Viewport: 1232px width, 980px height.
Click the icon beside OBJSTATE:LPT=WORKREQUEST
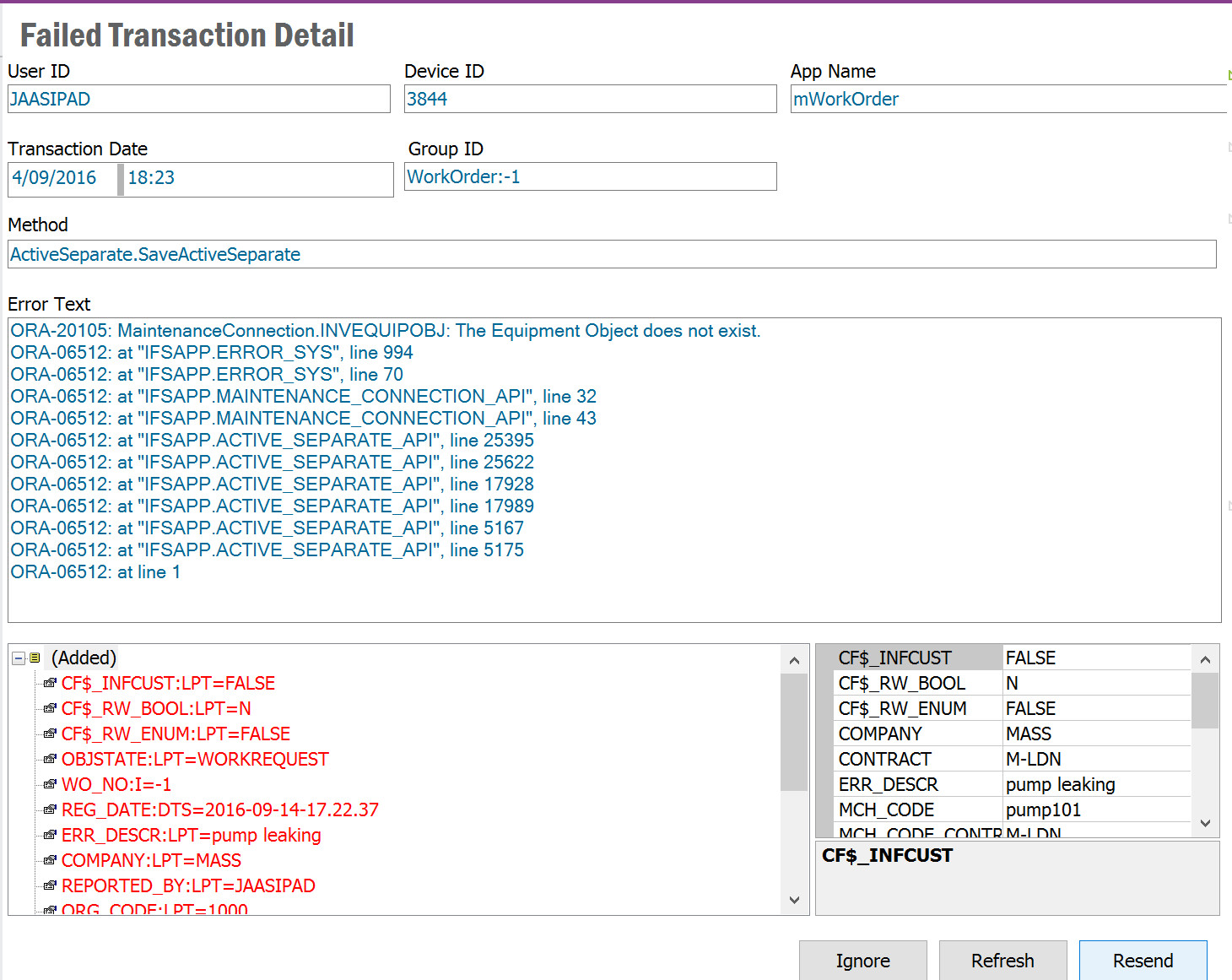tap(50, 759)
